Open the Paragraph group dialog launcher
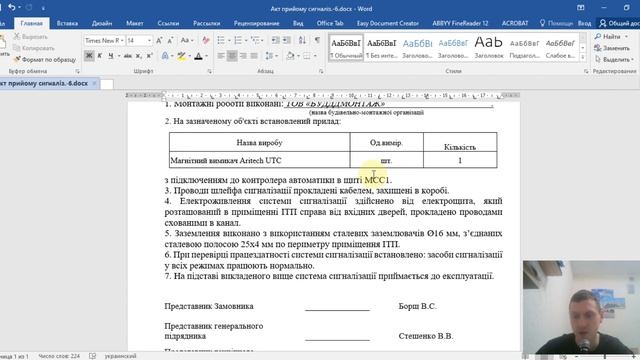The height and width of the screenshot is (360, 640). (x=321, y=71)
